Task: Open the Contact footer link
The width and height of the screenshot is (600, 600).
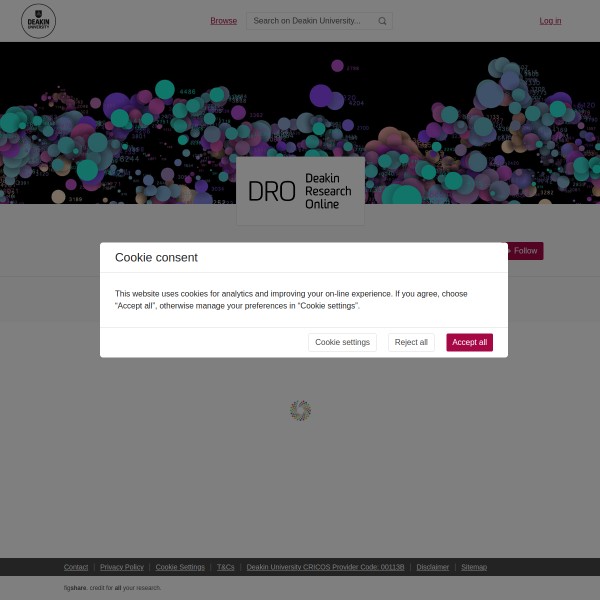Action: pos(76,567)
